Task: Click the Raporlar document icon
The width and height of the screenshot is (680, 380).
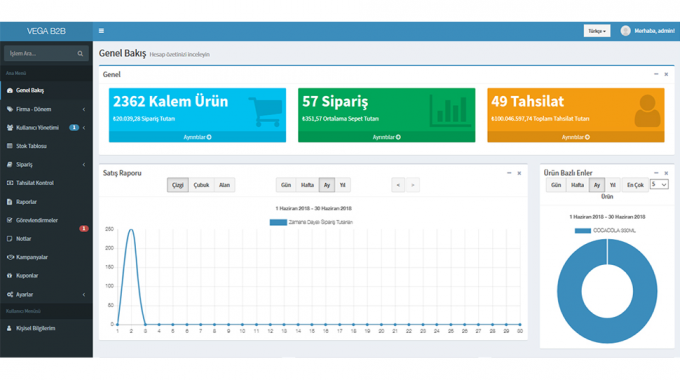Action: coord(10,202)
